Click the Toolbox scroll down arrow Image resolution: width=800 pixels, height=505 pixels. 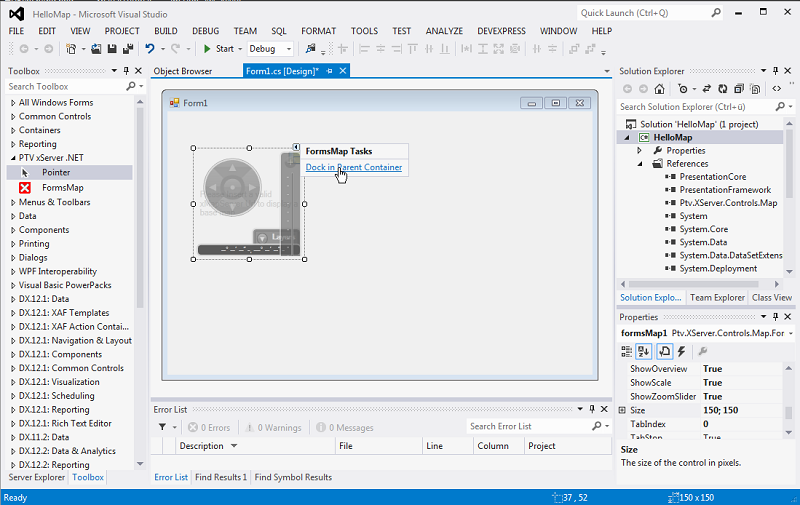coord(140,464)
